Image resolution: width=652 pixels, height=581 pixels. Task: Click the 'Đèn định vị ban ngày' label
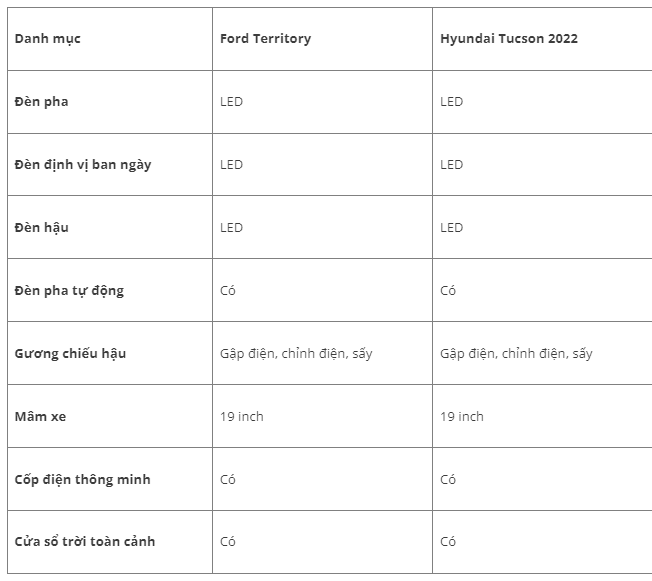click(x=83, y=165)
